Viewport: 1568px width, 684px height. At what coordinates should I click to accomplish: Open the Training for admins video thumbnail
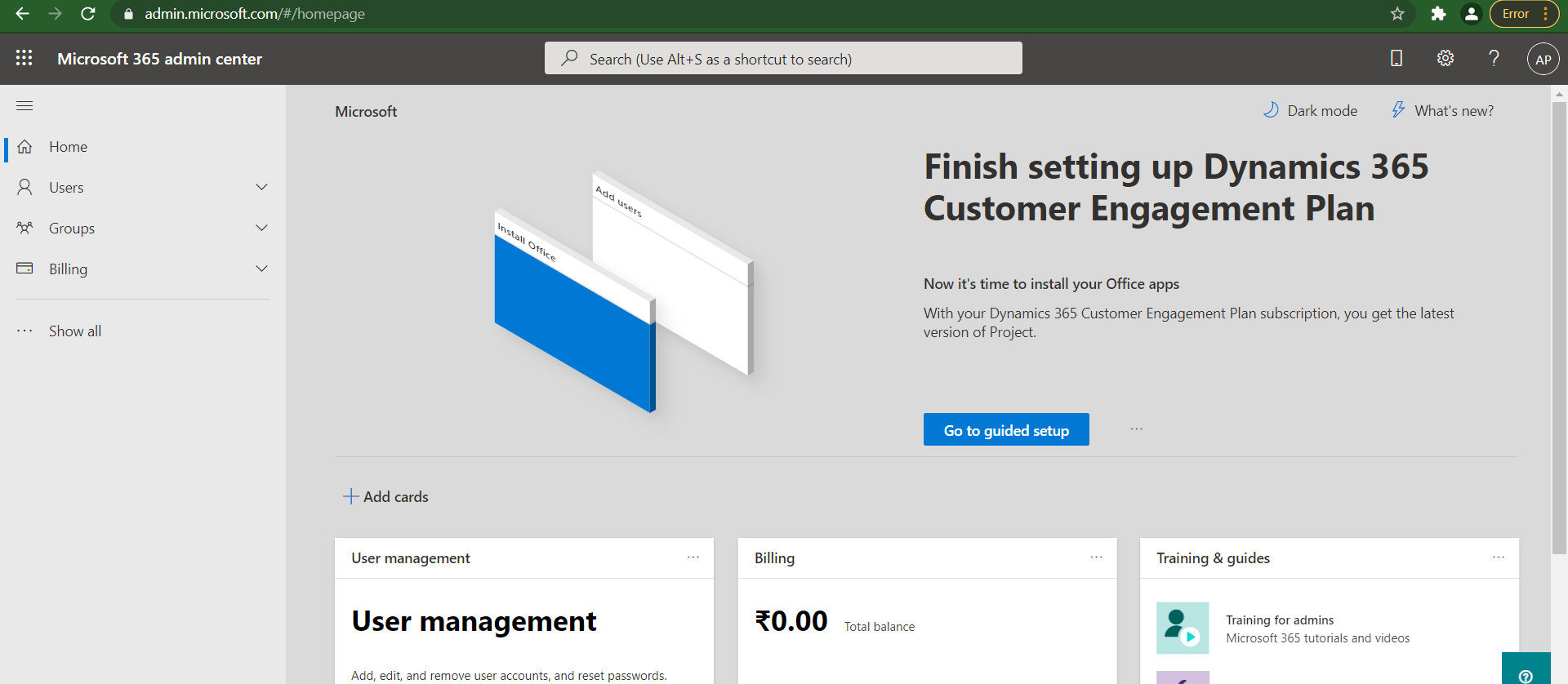click(x=1183, y=628)
